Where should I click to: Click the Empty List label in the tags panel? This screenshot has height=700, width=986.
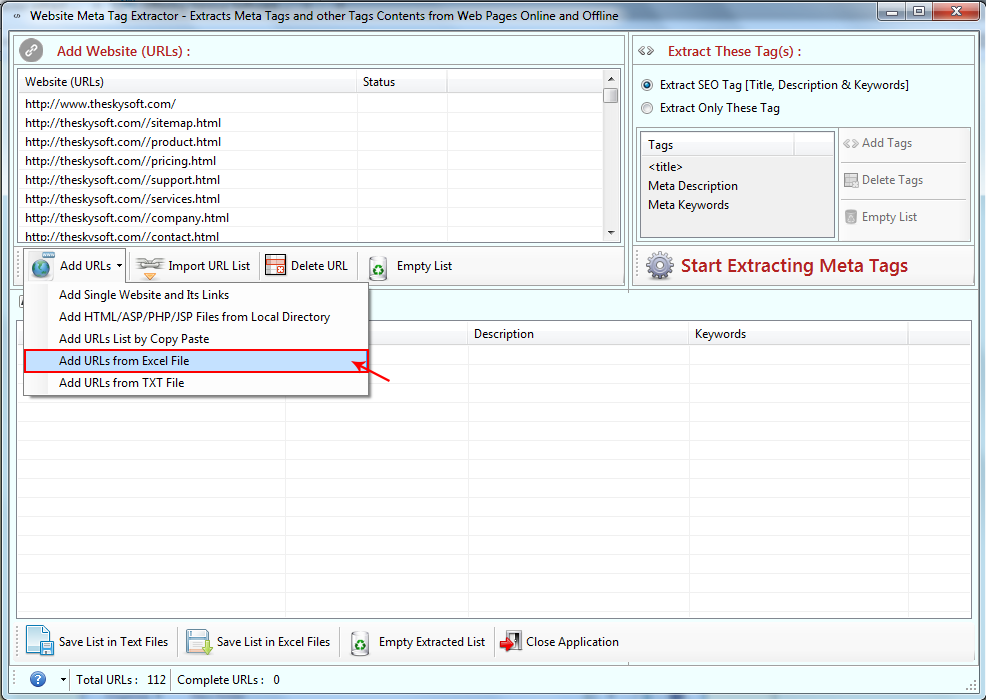tap(889, 217)
